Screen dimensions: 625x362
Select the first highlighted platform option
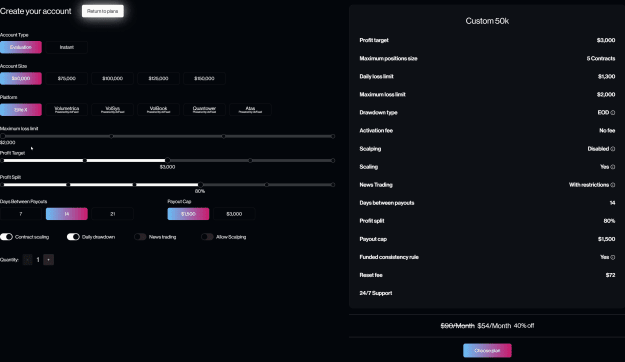pyautogui.click(x=21, y=110)
